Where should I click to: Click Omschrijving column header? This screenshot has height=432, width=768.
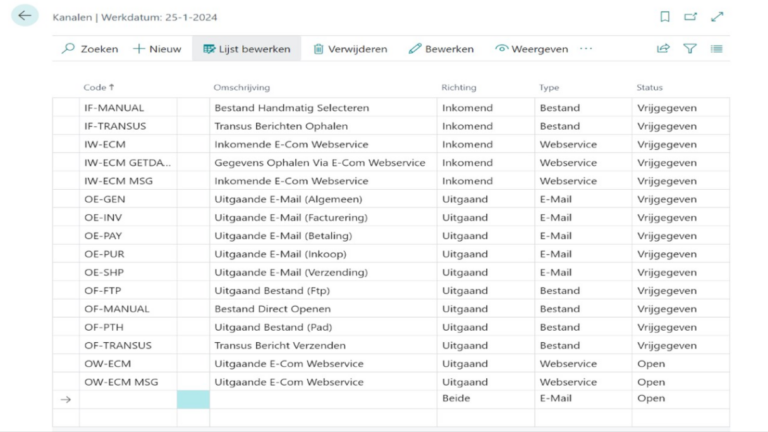[241, 87]
